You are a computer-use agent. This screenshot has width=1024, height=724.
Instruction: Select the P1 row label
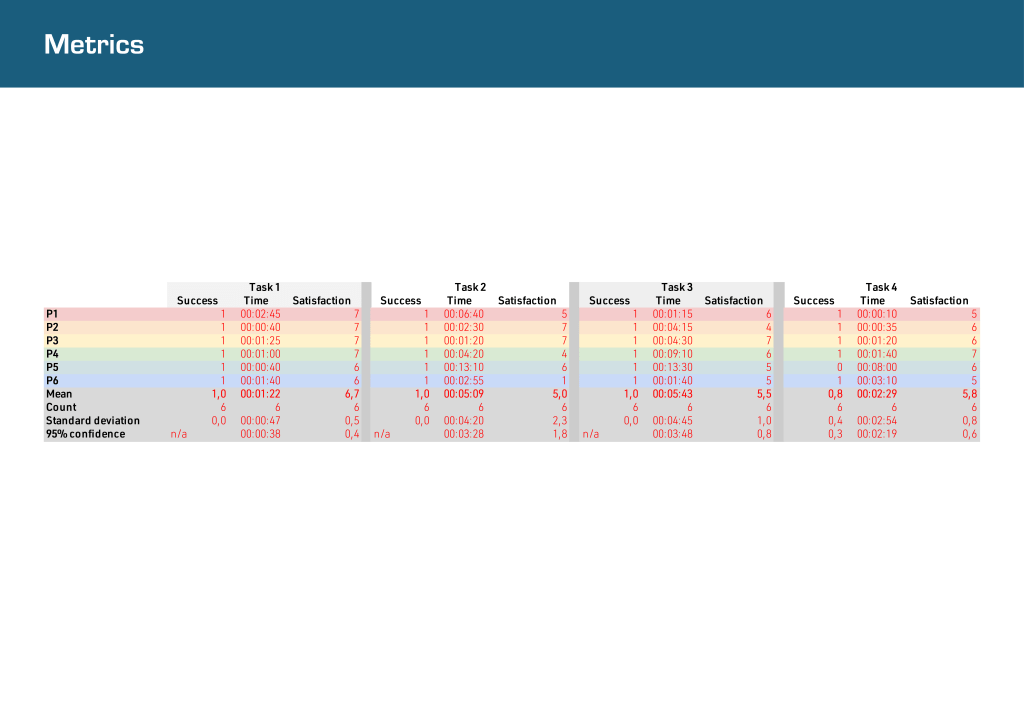pos(52,314)
